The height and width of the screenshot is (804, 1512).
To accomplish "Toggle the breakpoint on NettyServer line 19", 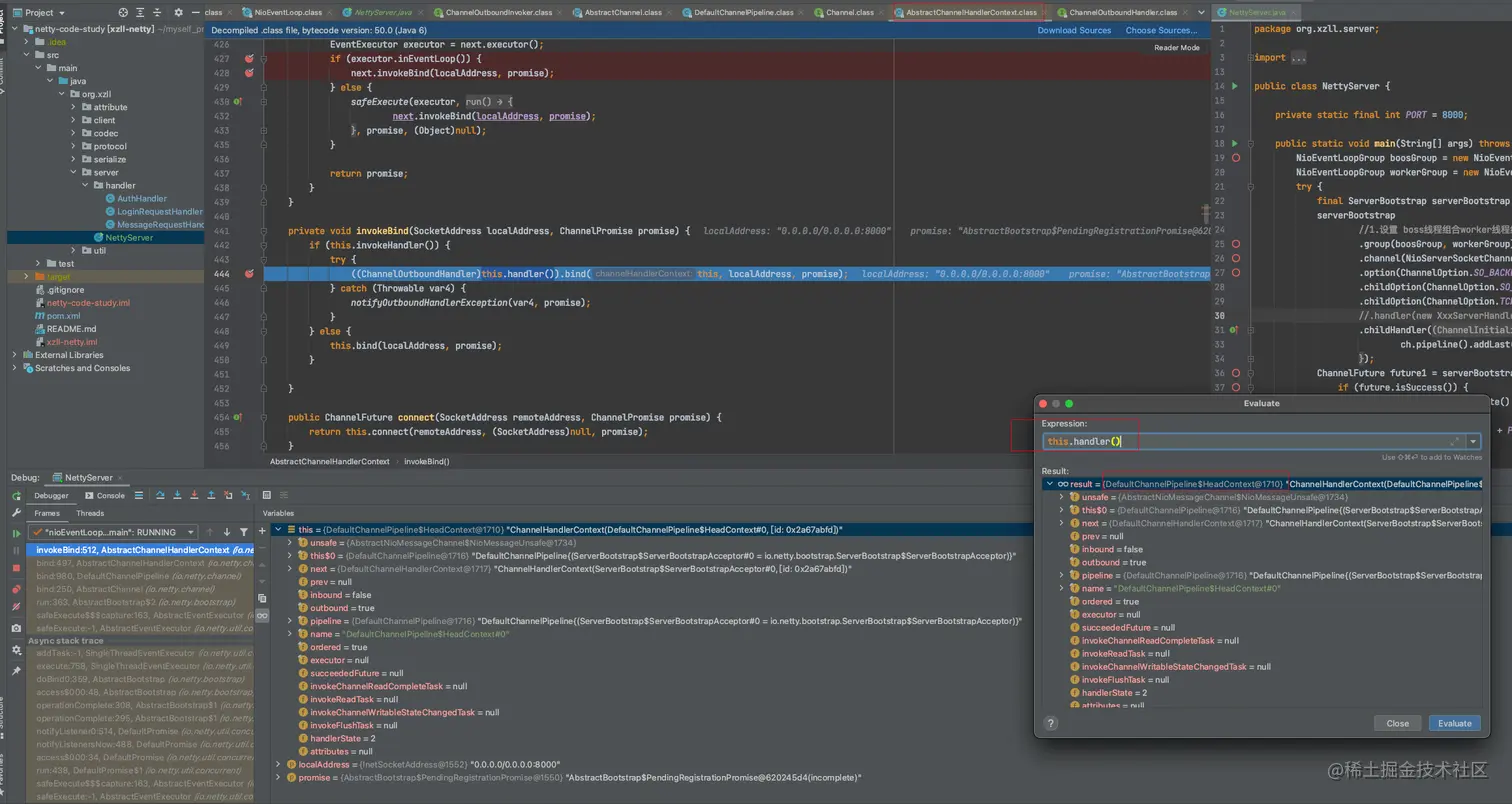I will [1236, 158].
